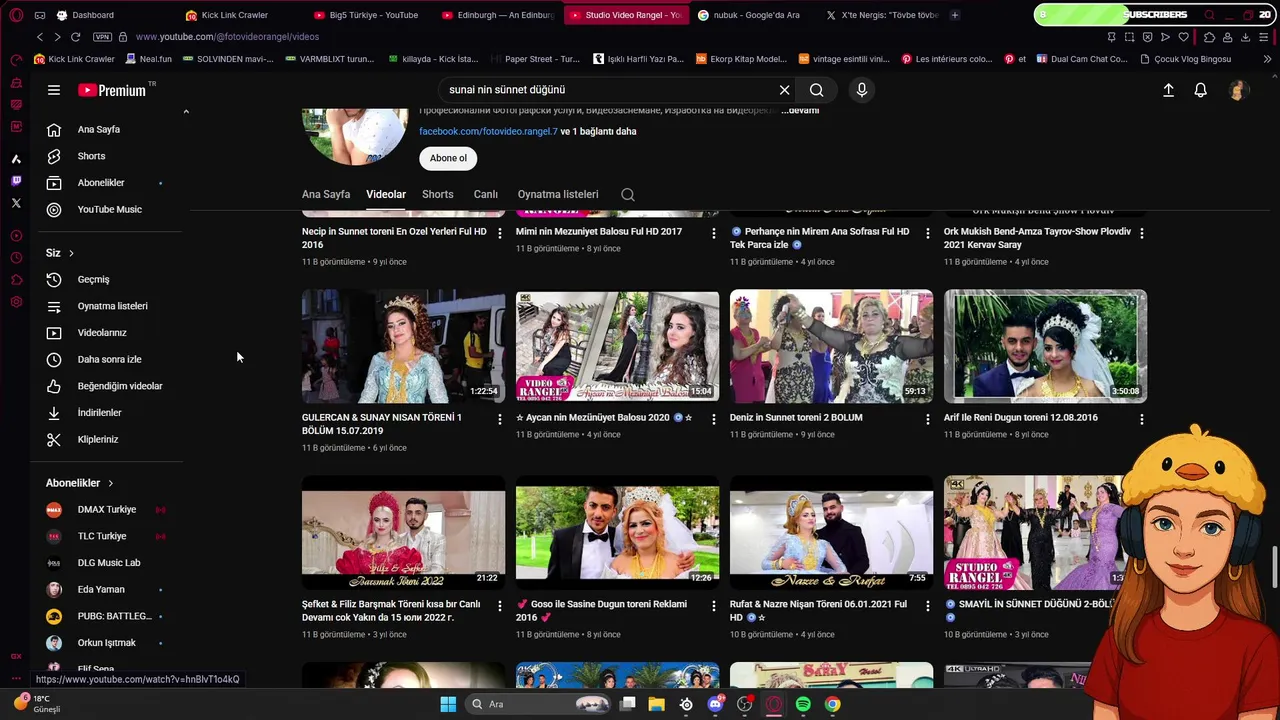Open the Şefket & Filiz Barşmak Töreni thumbnail

(403, 533)
